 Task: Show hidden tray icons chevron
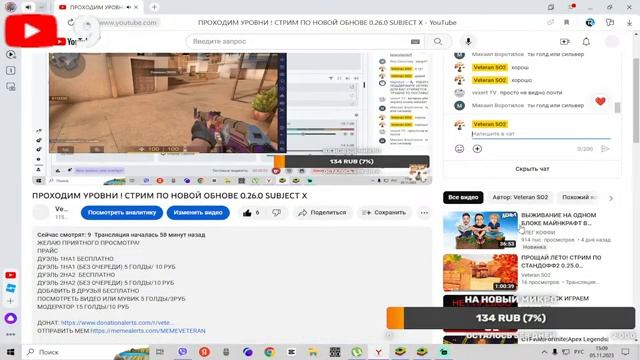pyautogui.click(x=544, y=352)
